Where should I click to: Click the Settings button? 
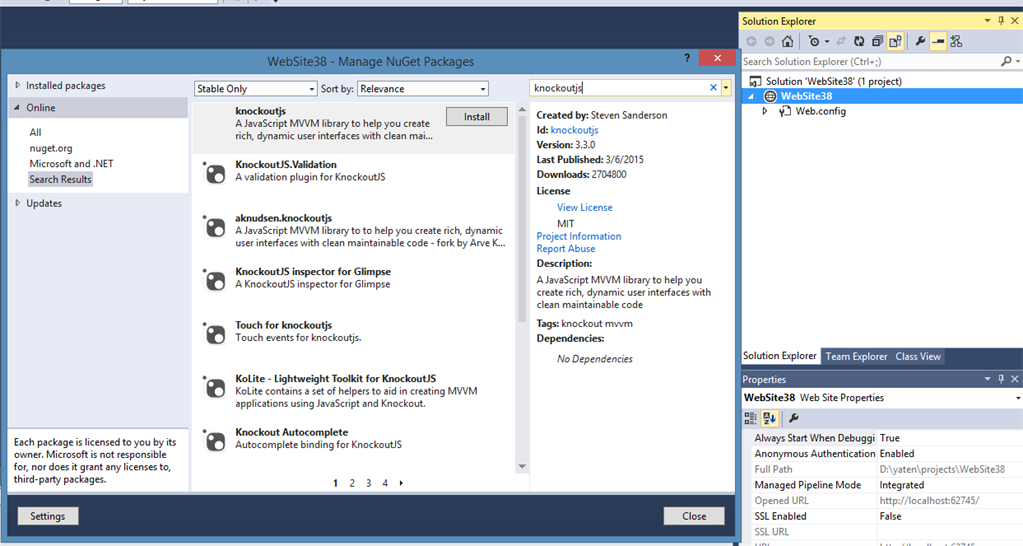48,516
